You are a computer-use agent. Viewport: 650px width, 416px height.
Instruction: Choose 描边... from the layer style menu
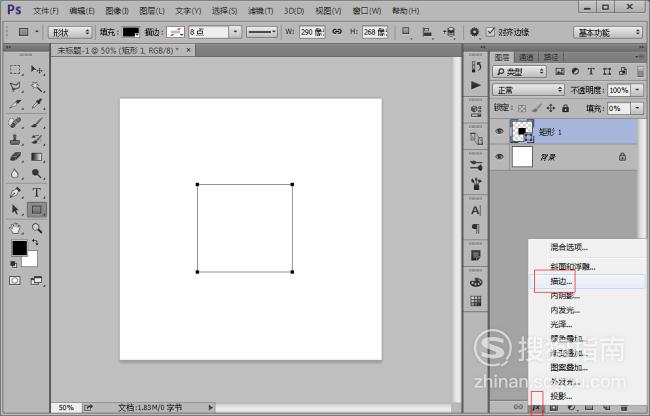coord(562,282)
